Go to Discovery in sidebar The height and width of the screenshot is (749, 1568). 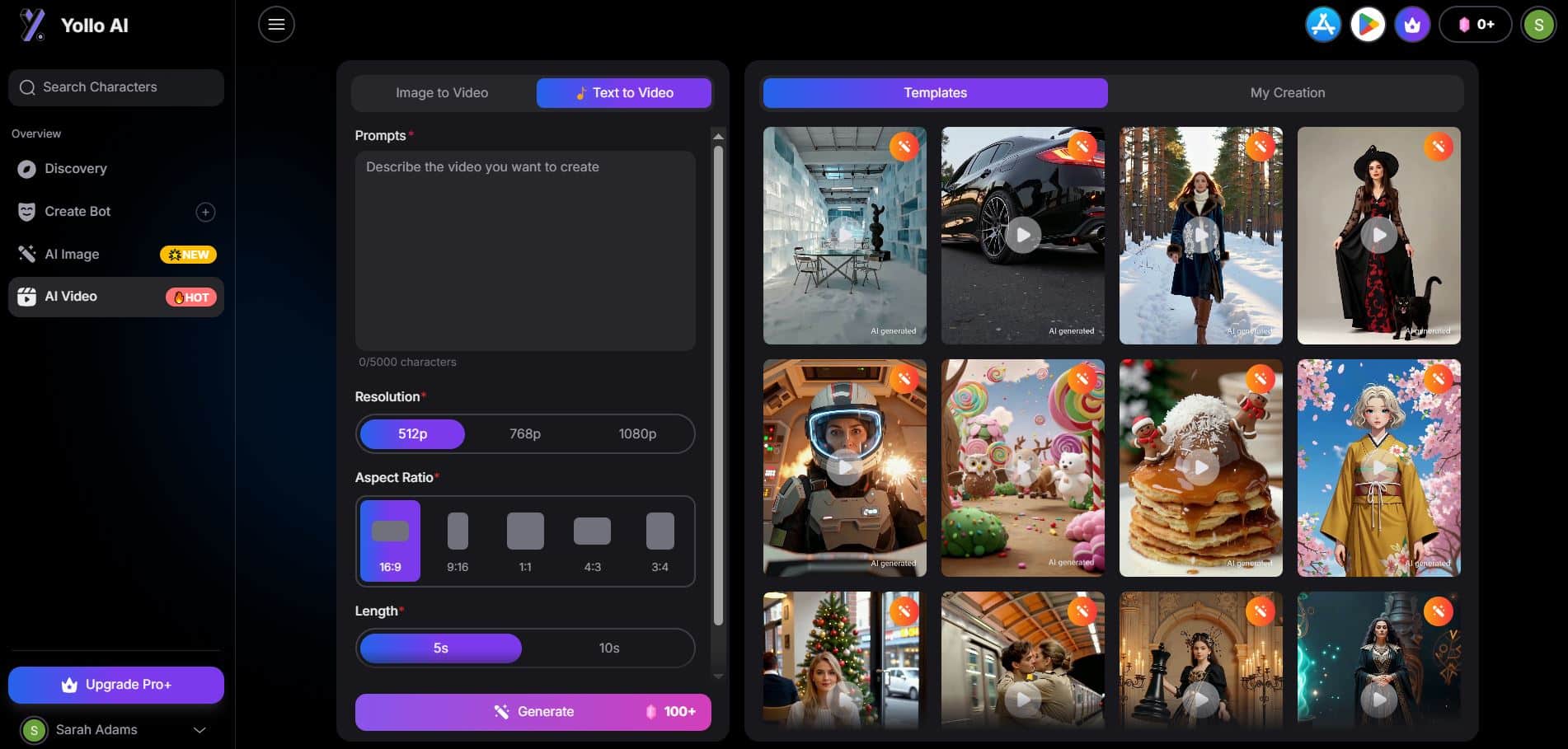(x=116, y=169)
